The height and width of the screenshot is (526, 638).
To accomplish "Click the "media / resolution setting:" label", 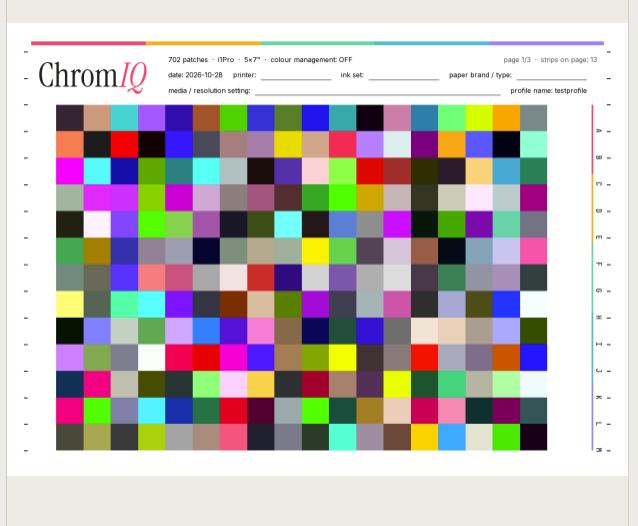I will click(209, 91).
